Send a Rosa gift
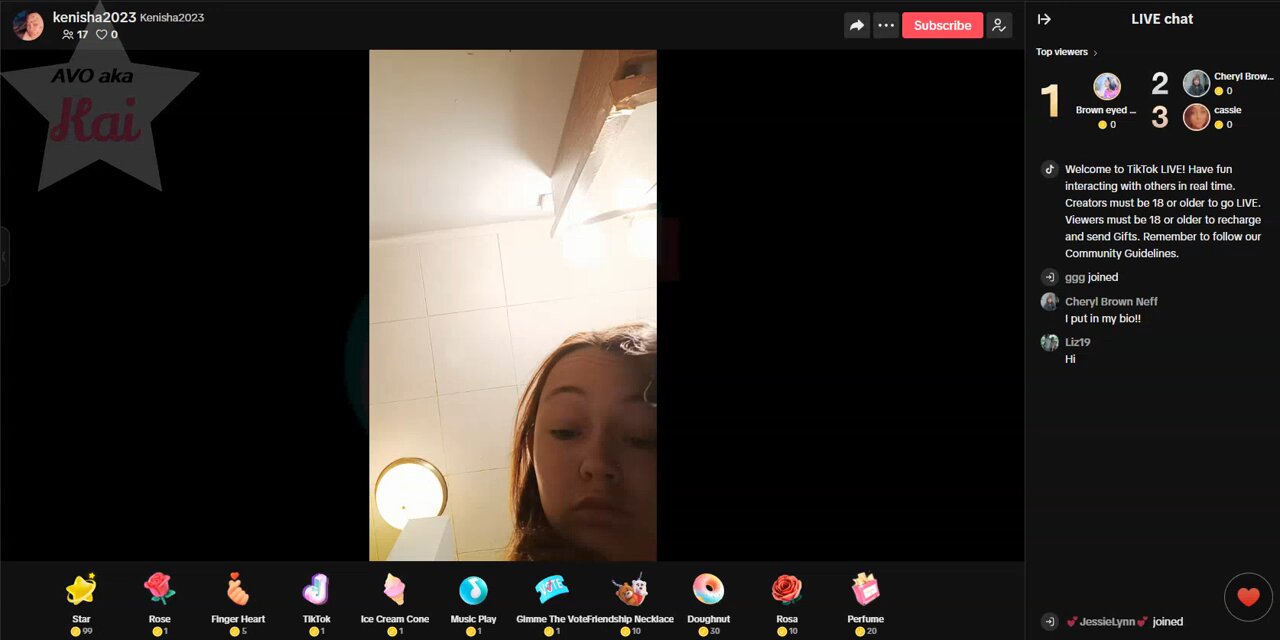The height and width of the screenshot is (640, 1280). tap(787, 603)
